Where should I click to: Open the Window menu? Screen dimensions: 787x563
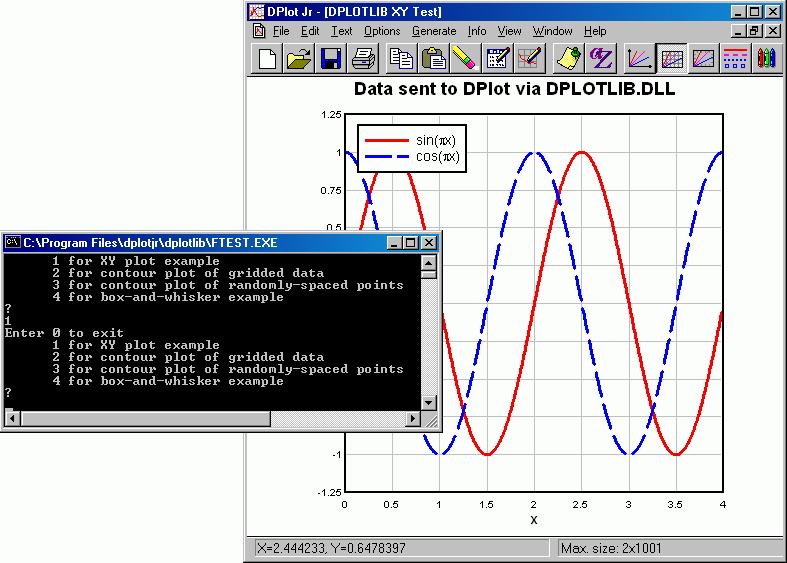553,31
